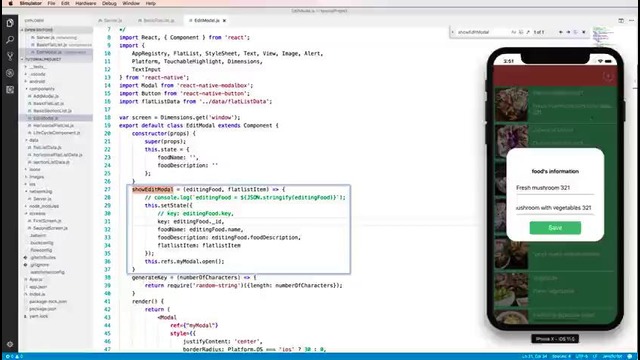Viewport: 640px width, 360px height.
Task: Open the Debug menu
Action: [109, 3]
